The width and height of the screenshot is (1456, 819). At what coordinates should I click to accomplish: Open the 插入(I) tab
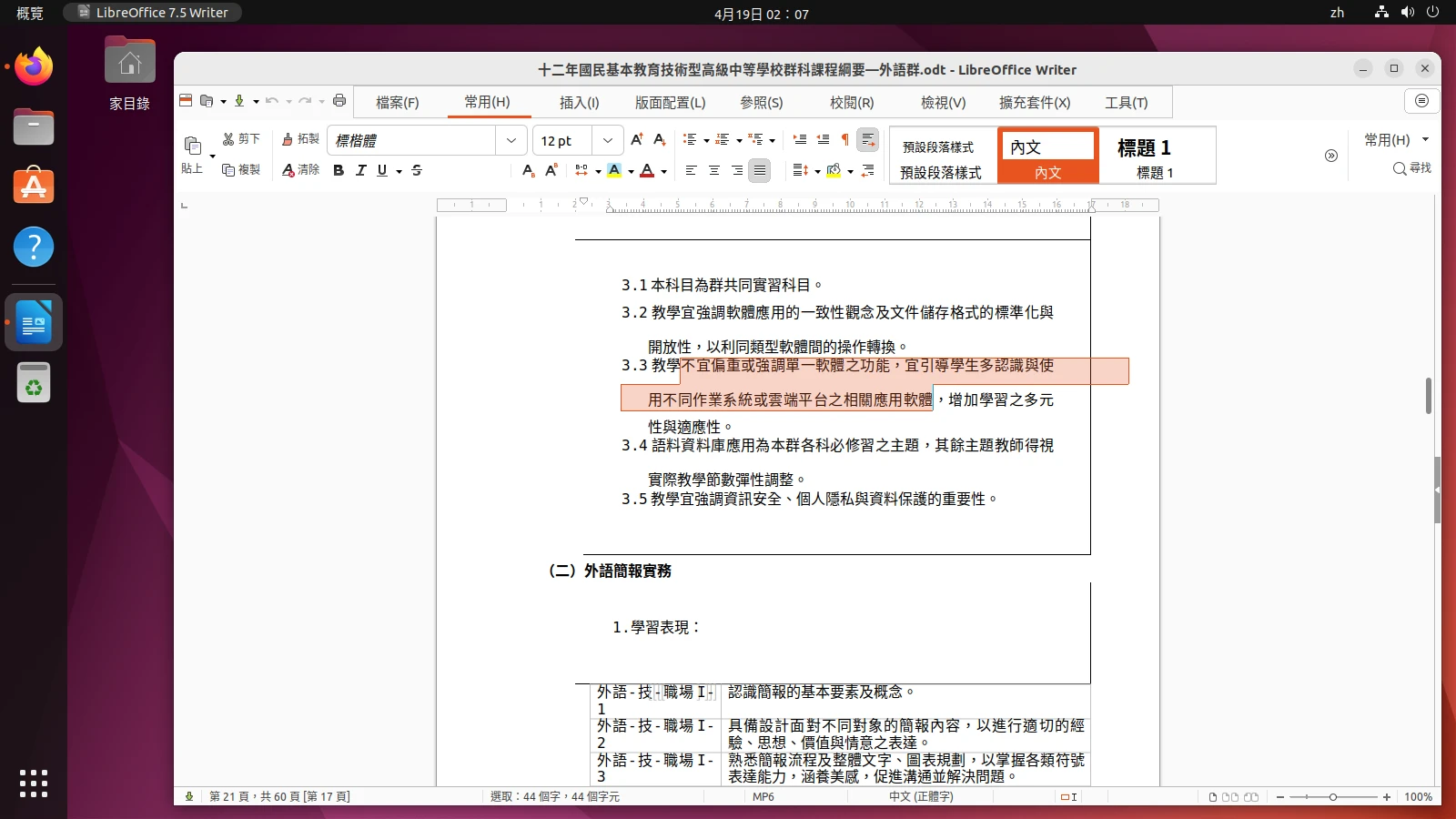click(x=579, y=103)
